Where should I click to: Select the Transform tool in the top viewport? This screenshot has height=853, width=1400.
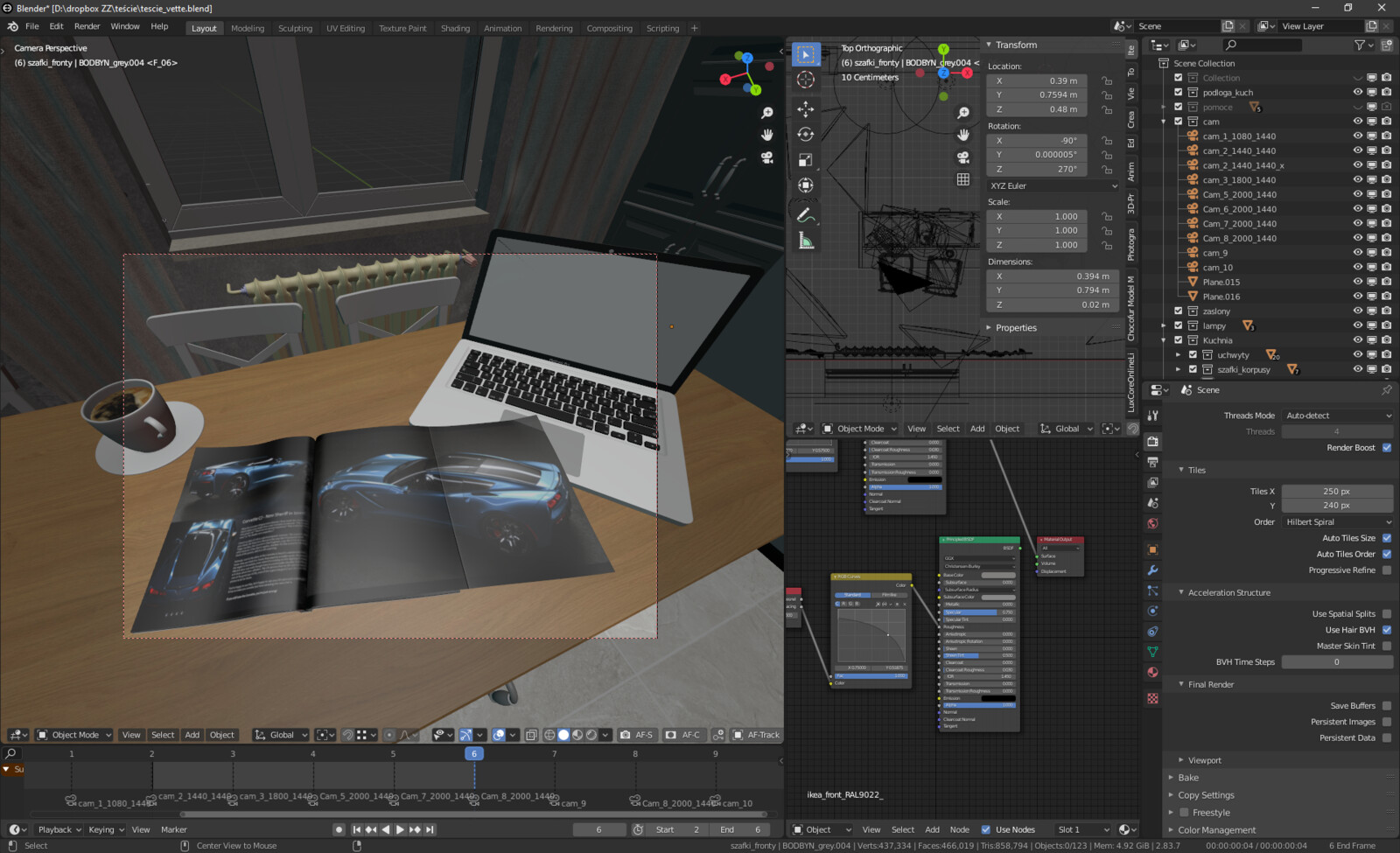click(x=806, y=185)
